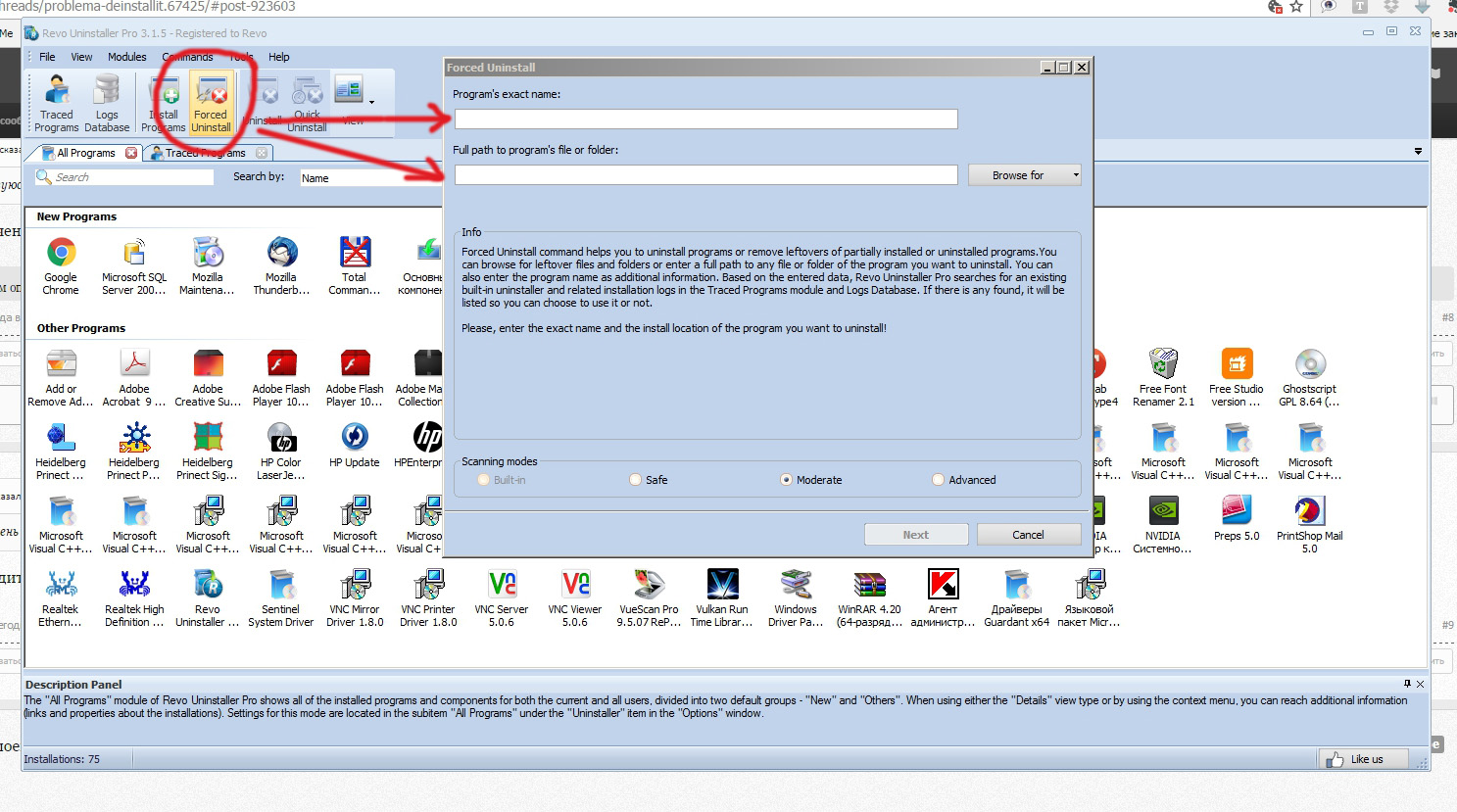The height and width of the screenshot is (812, 1457).
Task: Close the All Programs tab
Action: 131,153
